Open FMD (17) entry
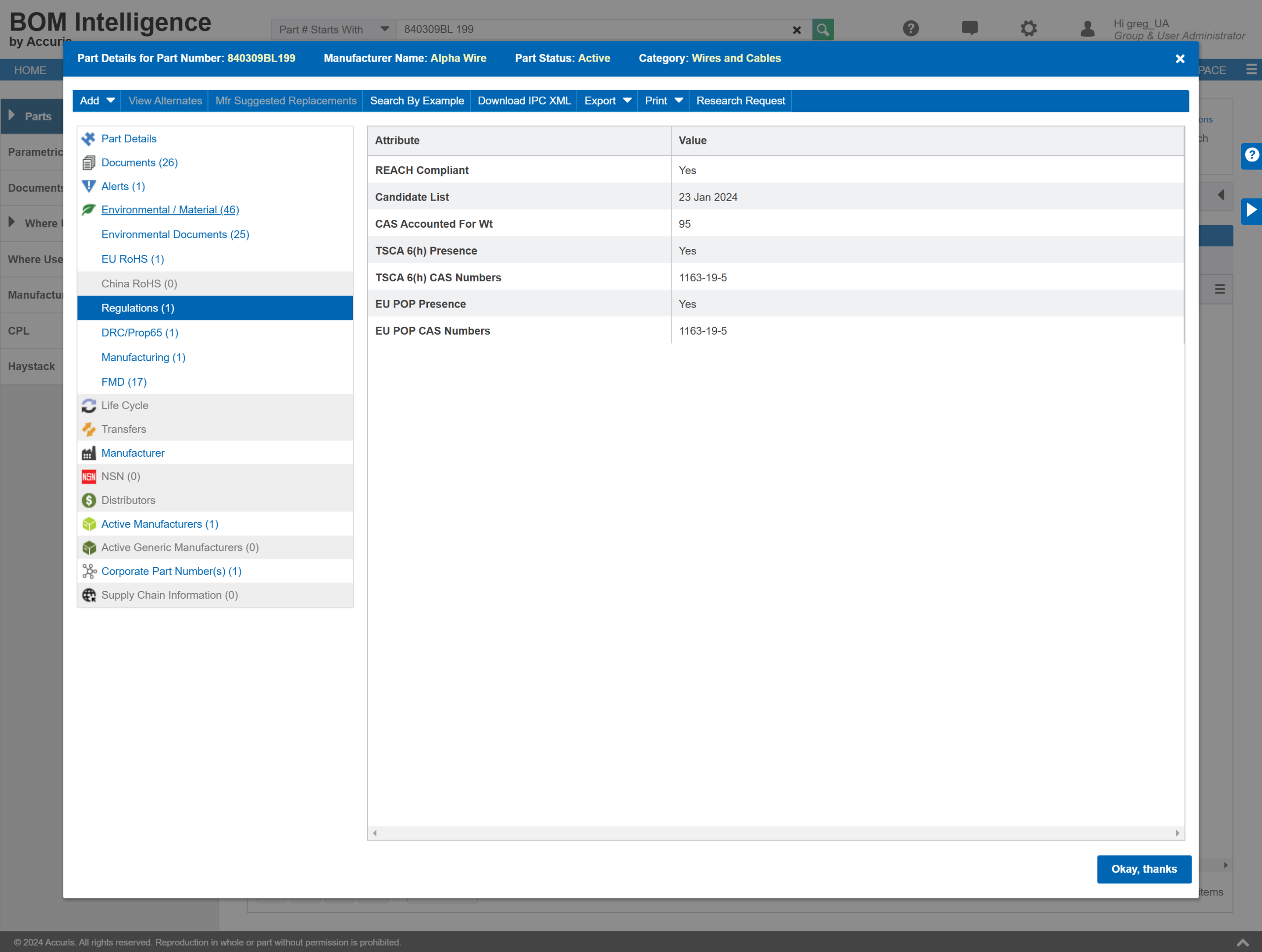This screenshot has height=952, width=1262. [x=124, y=381]
